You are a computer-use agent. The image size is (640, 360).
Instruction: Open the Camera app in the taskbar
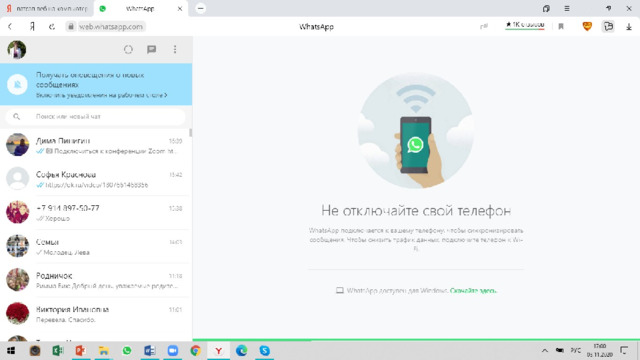coord(35,351)
